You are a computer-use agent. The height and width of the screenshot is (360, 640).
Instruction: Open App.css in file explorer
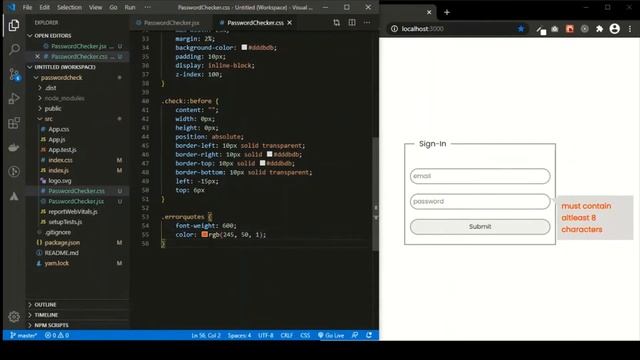tap(58, 129)
